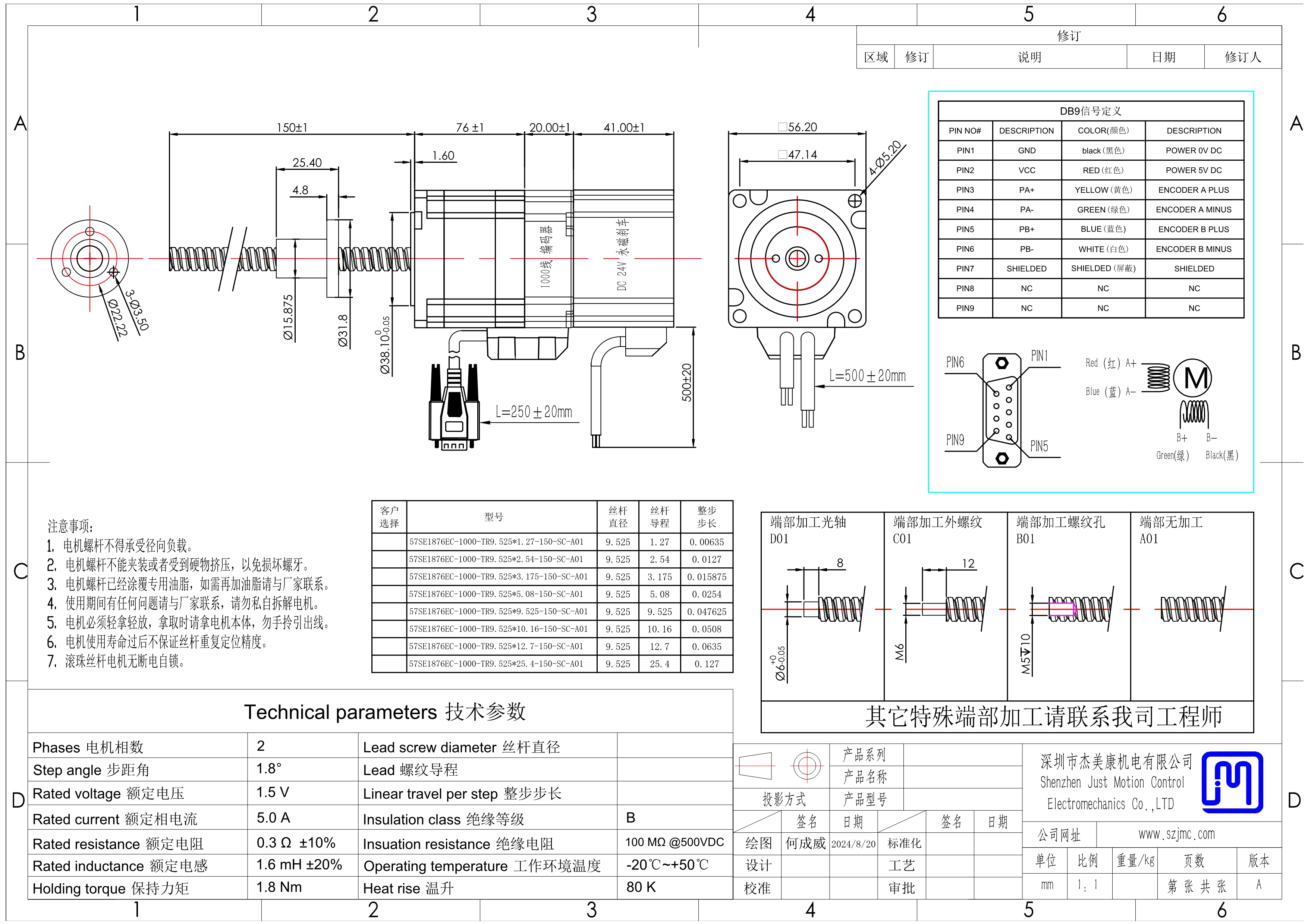Click the 76 ±1 motor body dimension

coord(469,127)
